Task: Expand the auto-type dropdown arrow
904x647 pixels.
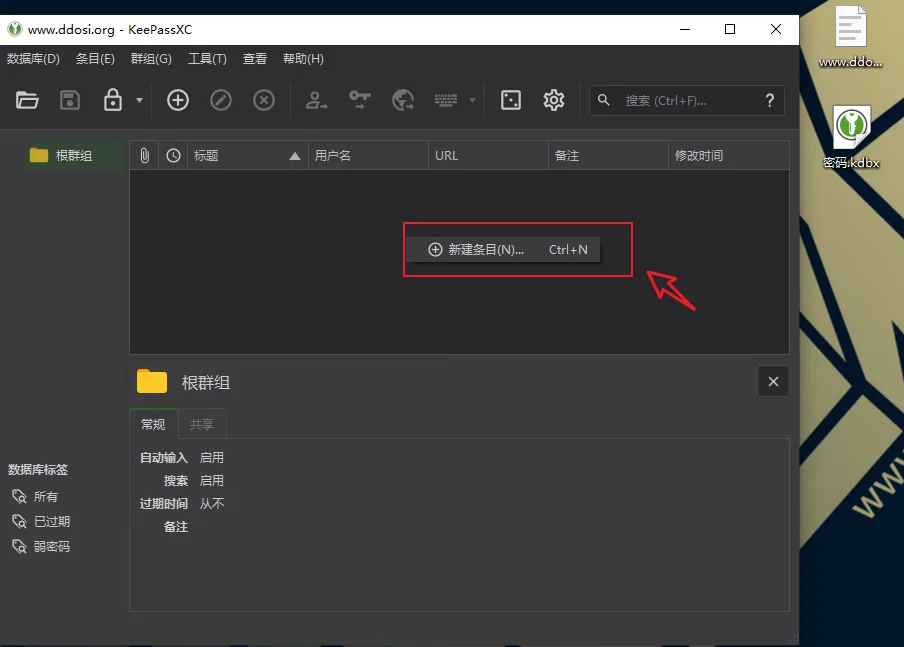Action: point(472,100)
